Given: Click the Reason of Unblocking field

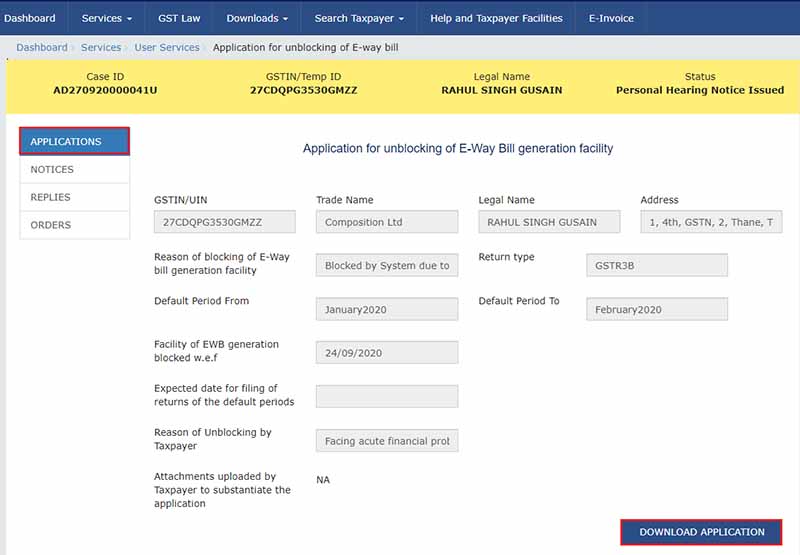Looking at the screenshot, I should tap(387, 441).
